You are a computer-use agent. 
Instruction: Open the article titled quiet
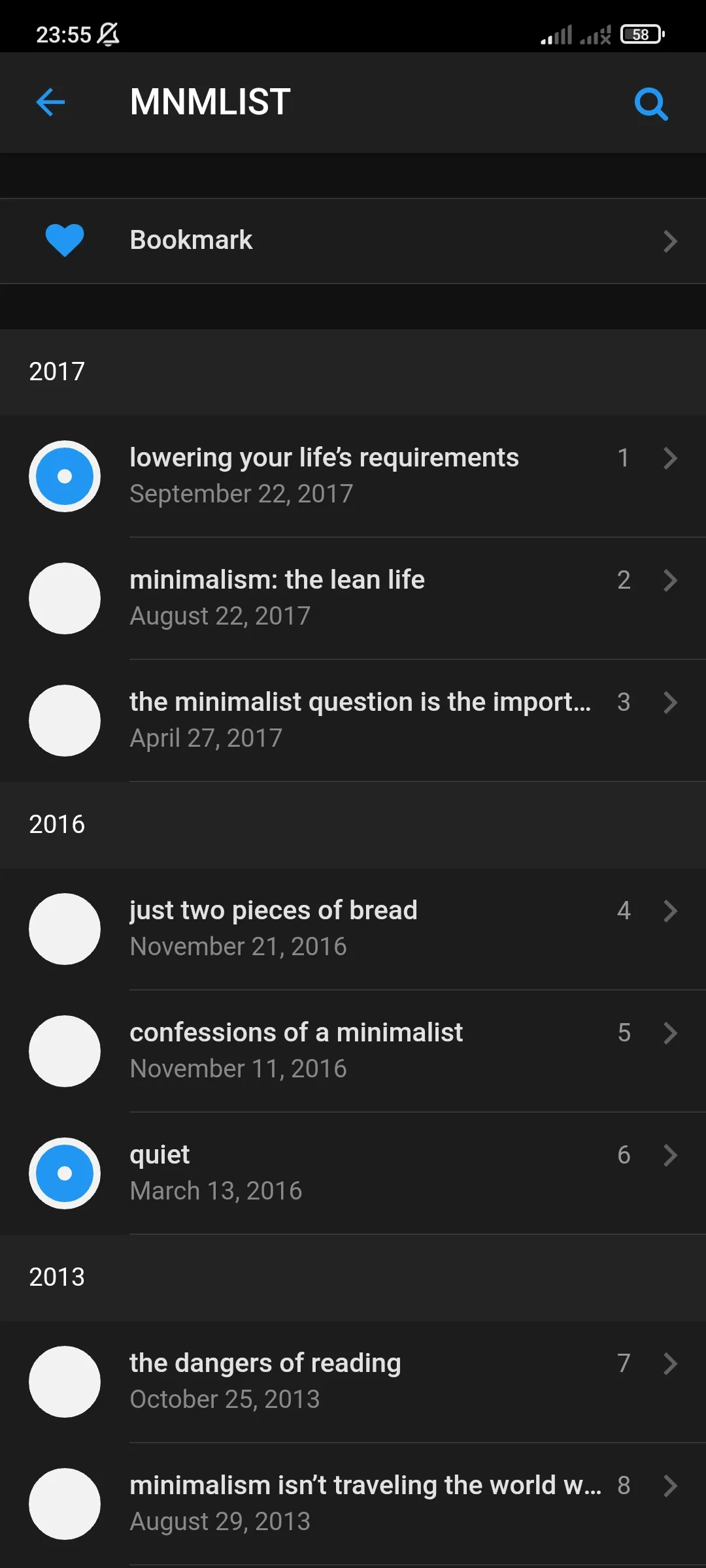point(353,1173)
